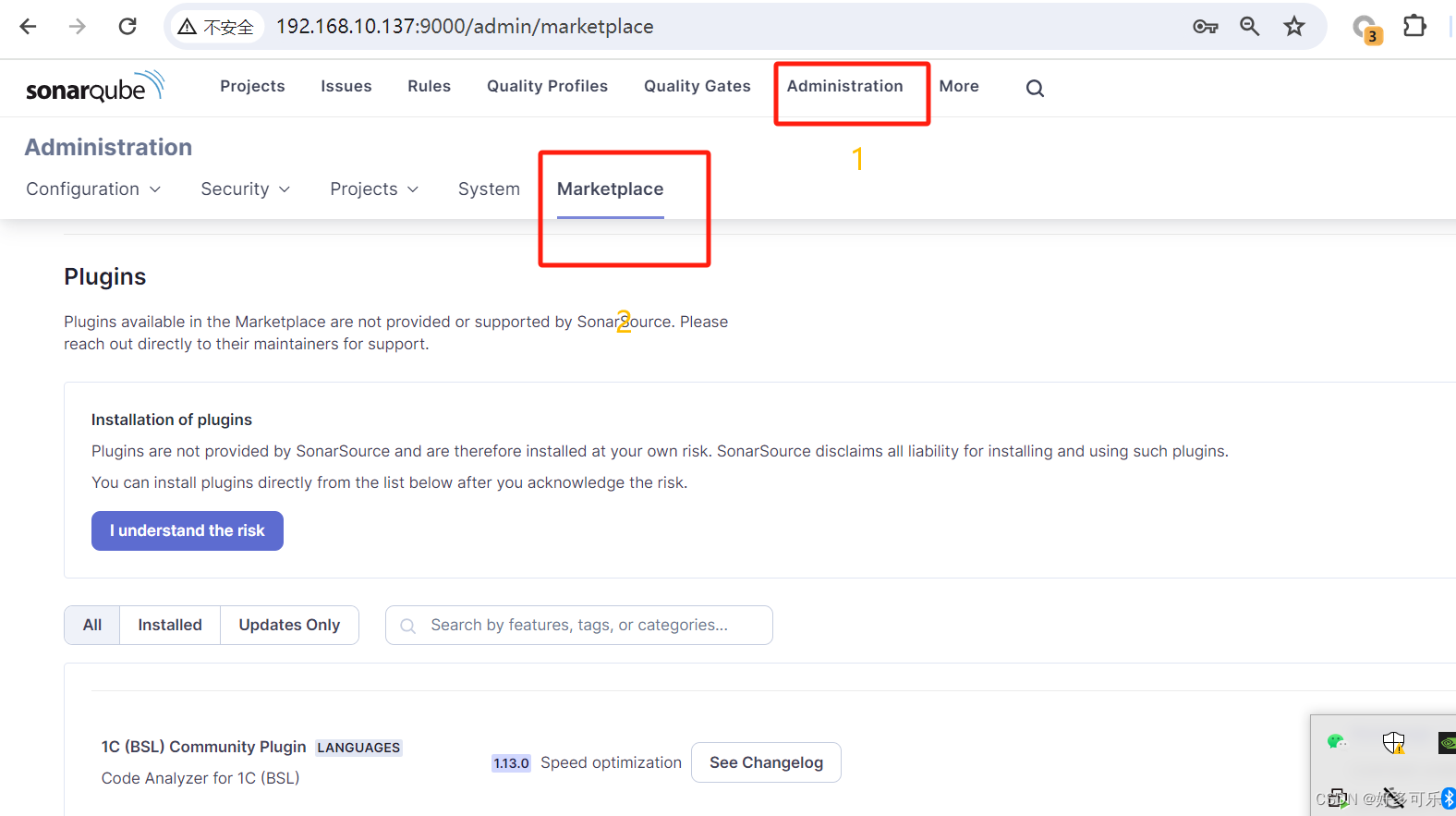Click Code Analyzer for 1C (BSL) text
This screenshot has width=1456, height=816.
coord(200,778)
